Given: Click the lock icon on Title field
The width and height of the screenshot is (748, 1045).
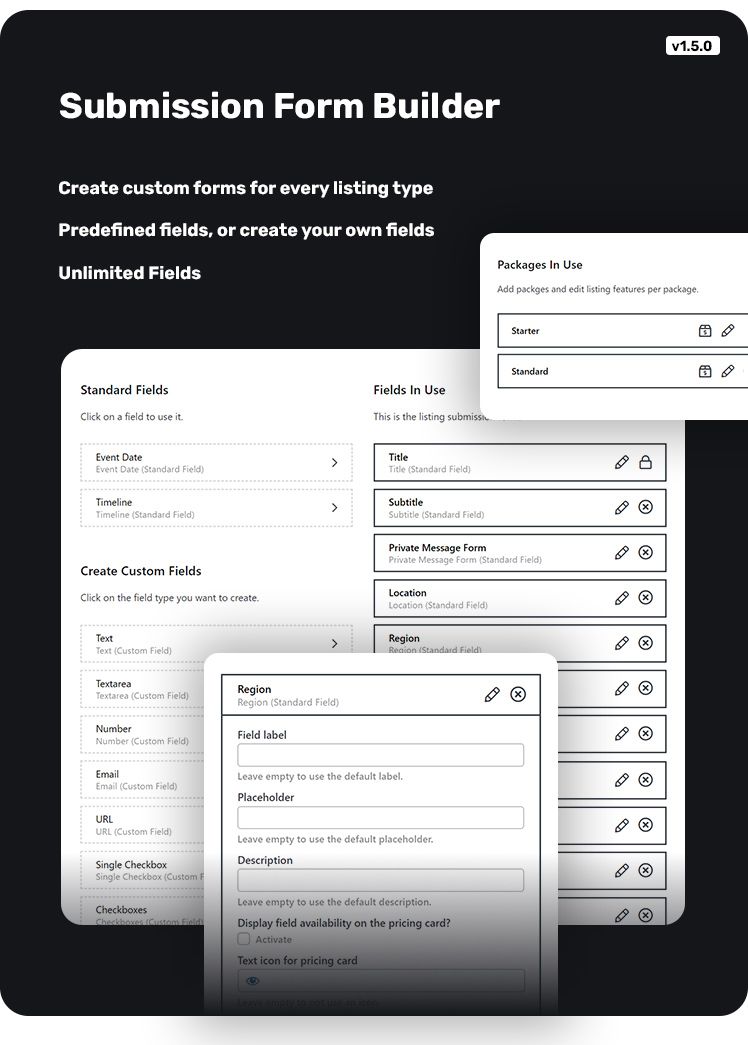Looking at the screenshot, I should point(645,462).
